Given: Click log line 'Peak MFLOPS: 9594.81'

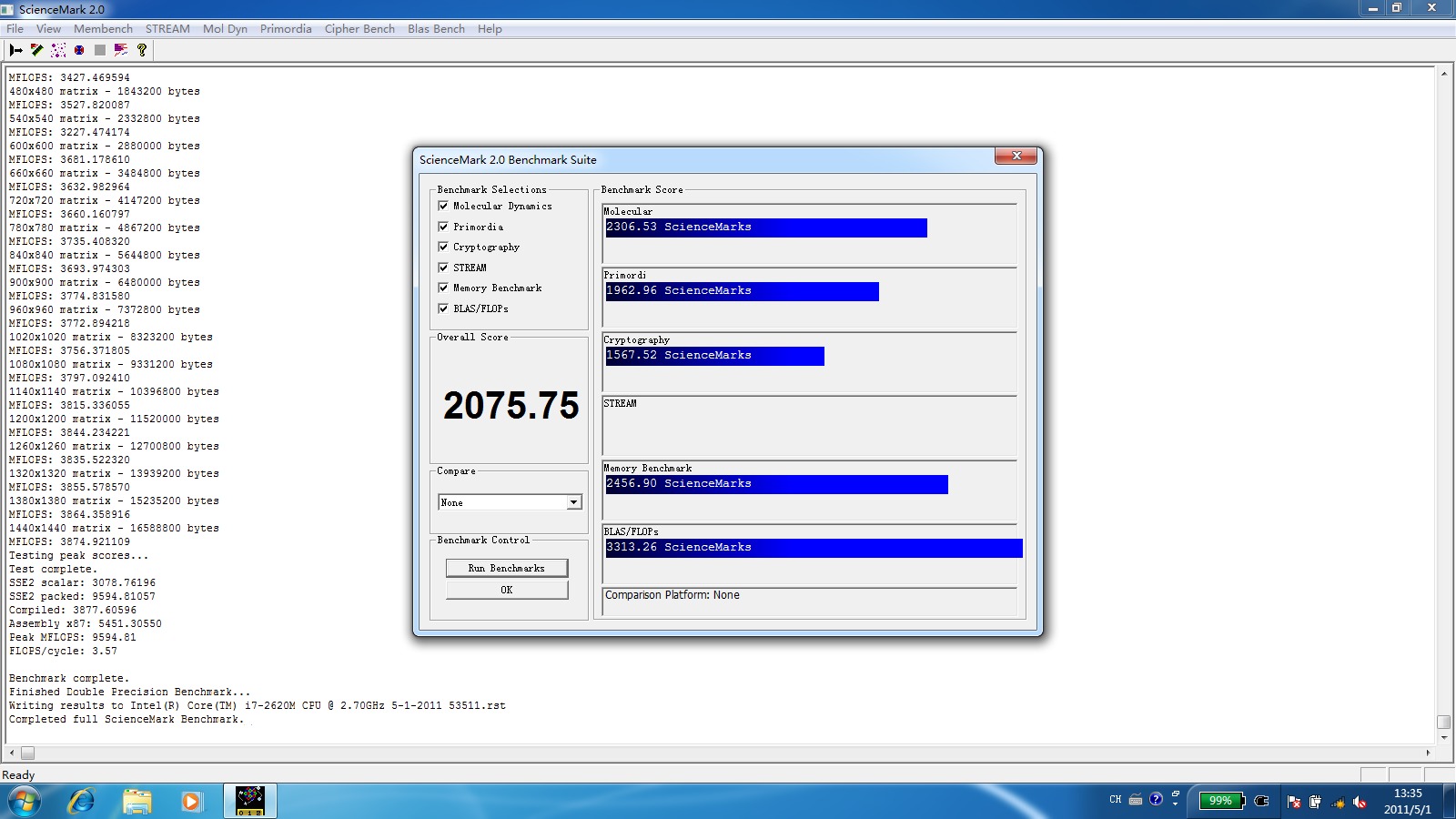Looking at the screenshot, I should coord(73,637).
